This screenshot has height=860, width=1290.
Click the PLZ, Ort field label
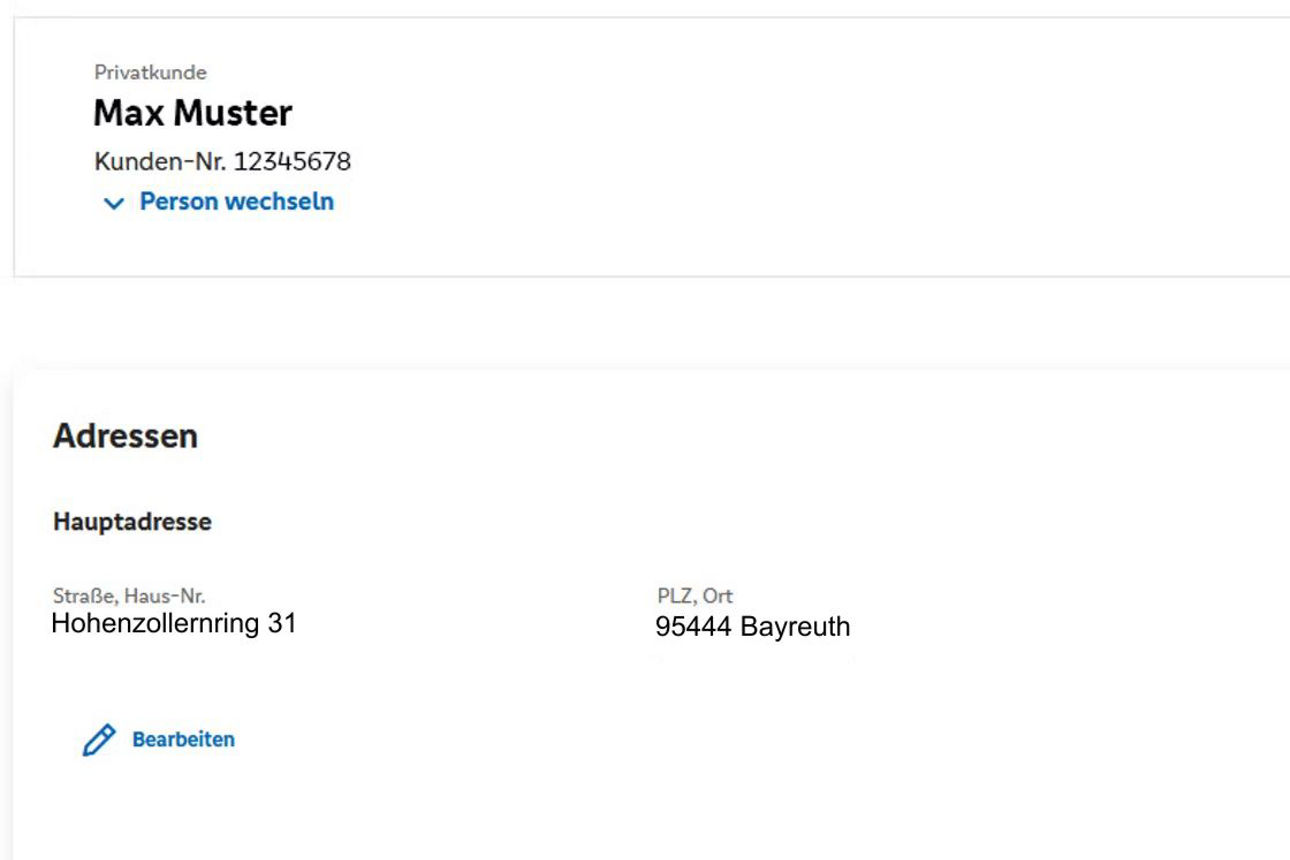tap(695, 596)
